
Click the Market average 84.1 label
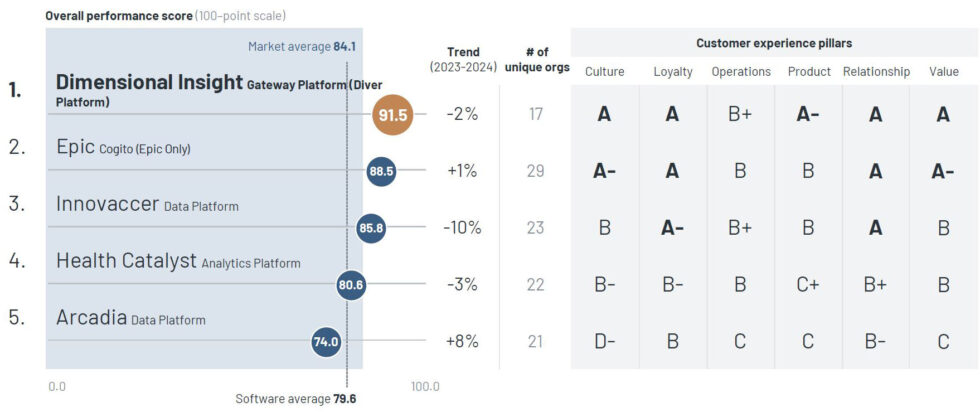point(301,46)
